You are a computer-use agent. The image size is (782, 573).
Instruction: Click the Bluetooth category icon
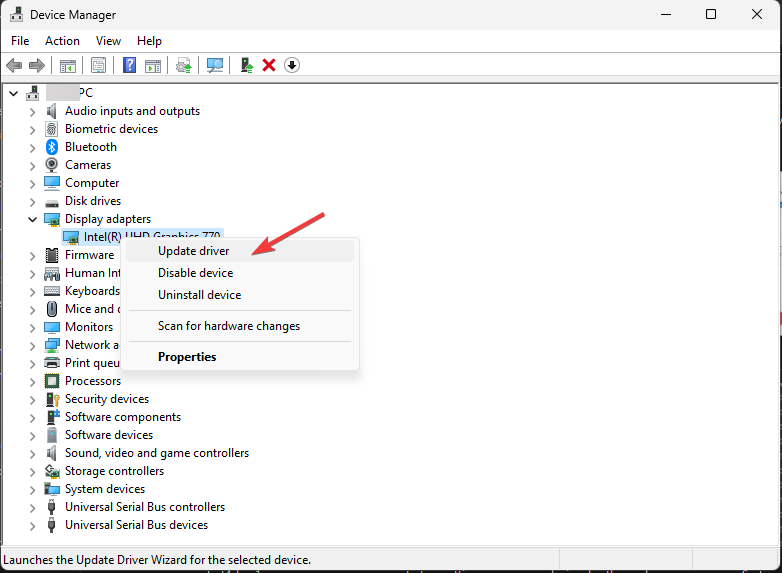pos(52,147)
